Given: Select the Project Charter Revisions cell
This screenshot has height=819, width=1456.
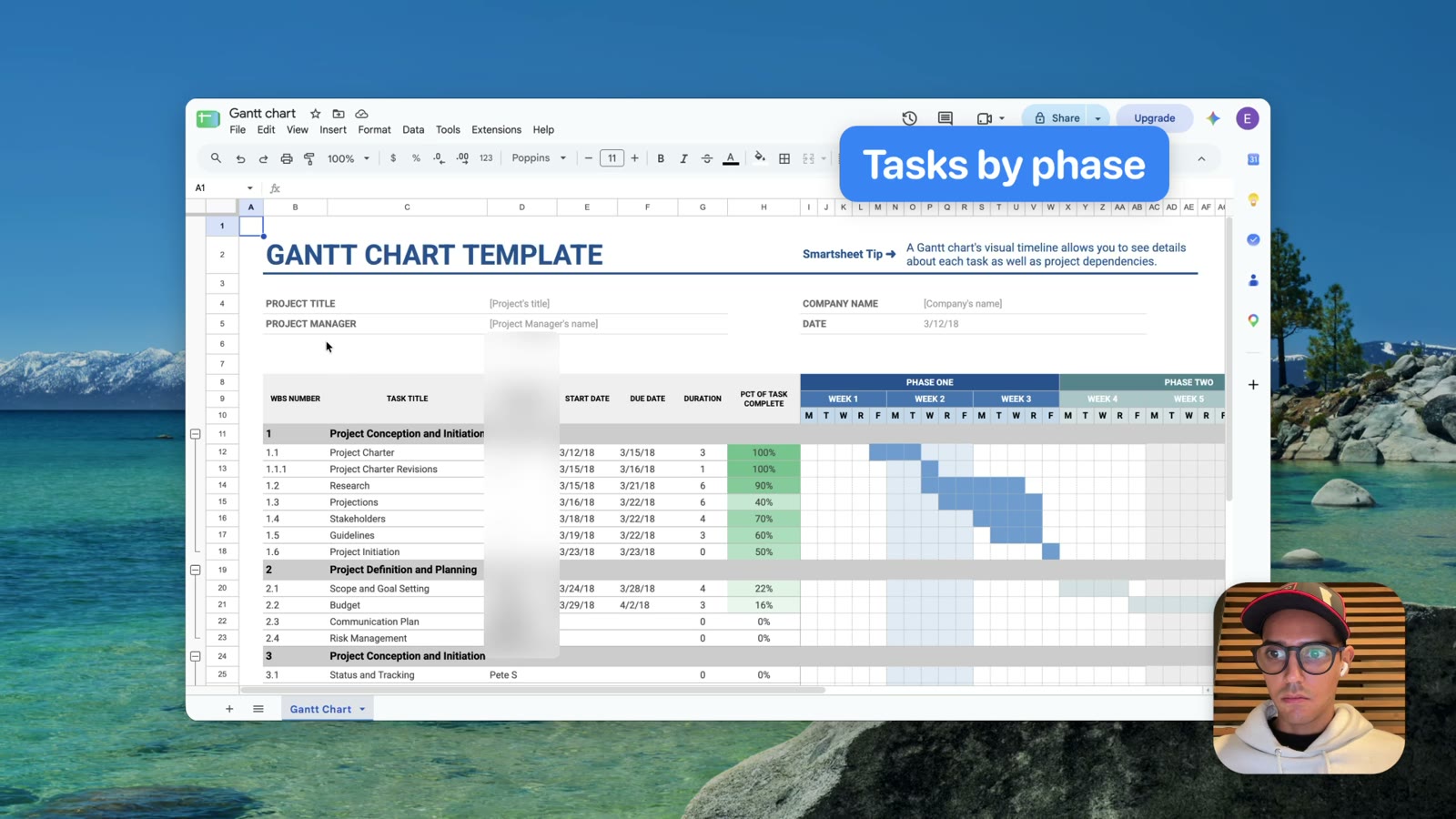Looking at the screenshot, I should 407,470.
